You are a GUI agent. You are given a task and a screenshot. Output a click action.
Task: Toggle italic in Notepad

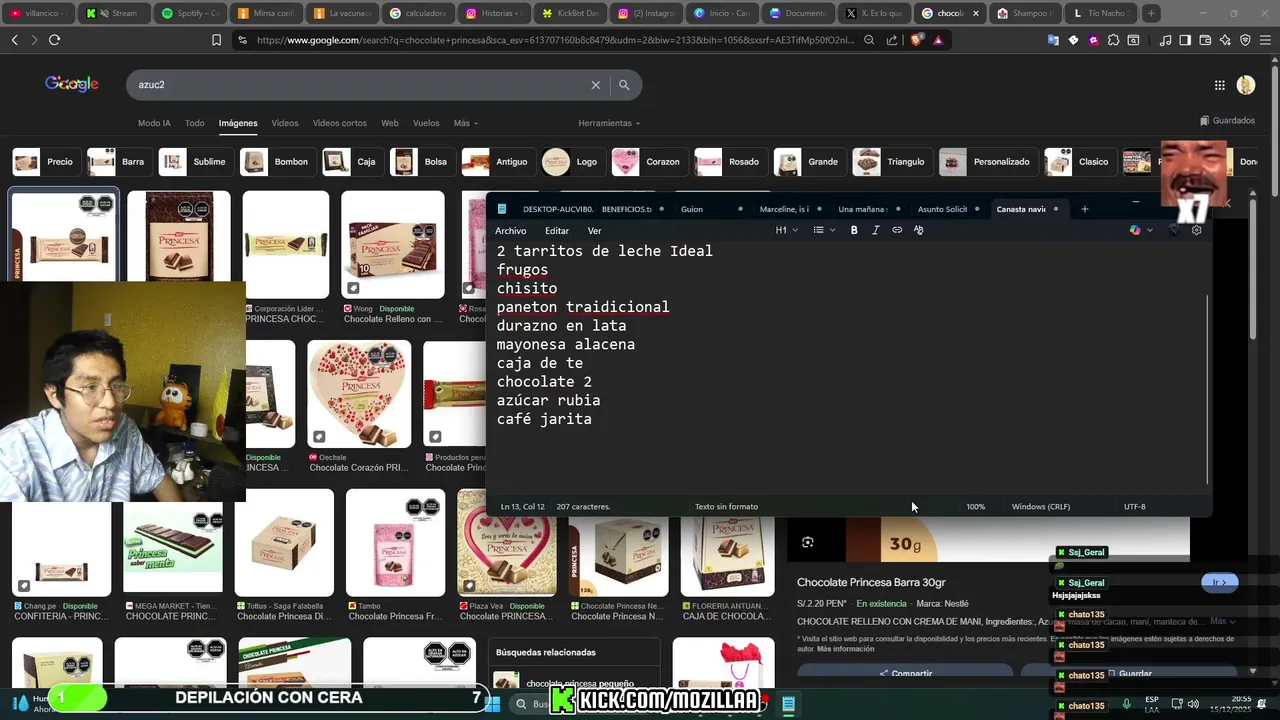(x=876, y=230)
